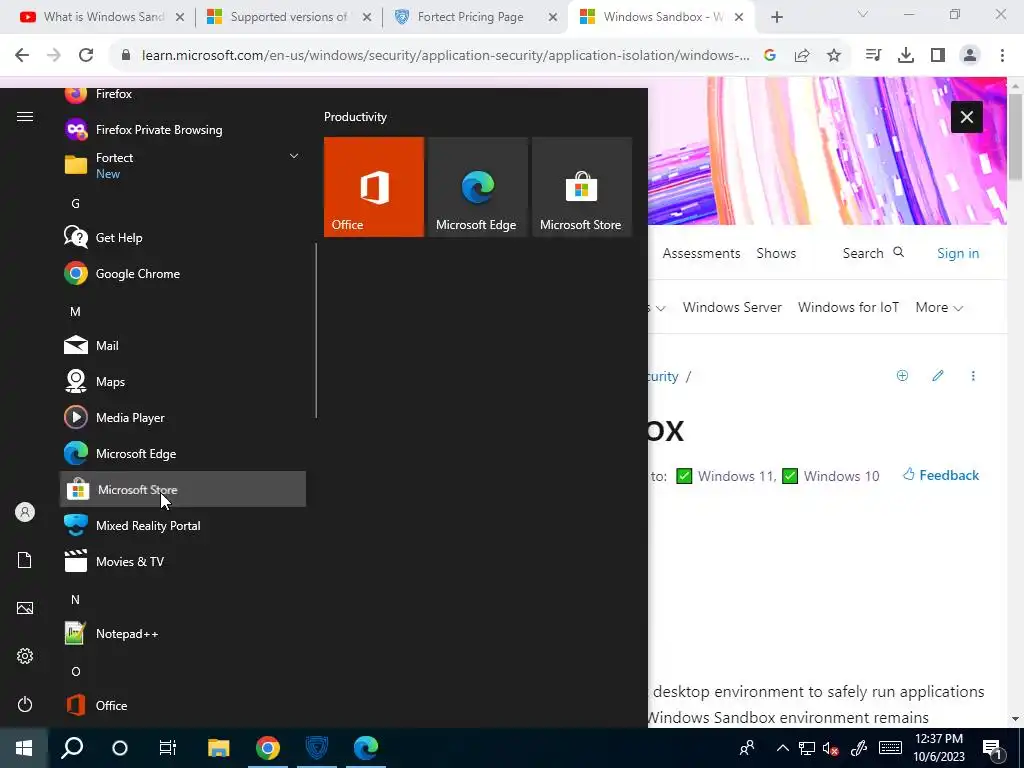
Task: Close the banner with the X button
Action: pyautogui.click(x=967, y=117)
